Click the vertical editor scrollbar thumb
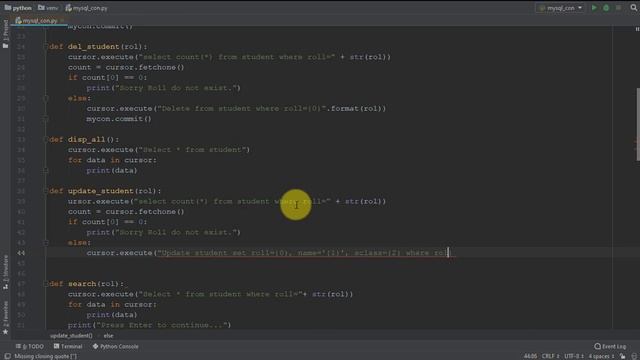The width and height of the screenshot is (640, 360). click(x=638, y=124)
